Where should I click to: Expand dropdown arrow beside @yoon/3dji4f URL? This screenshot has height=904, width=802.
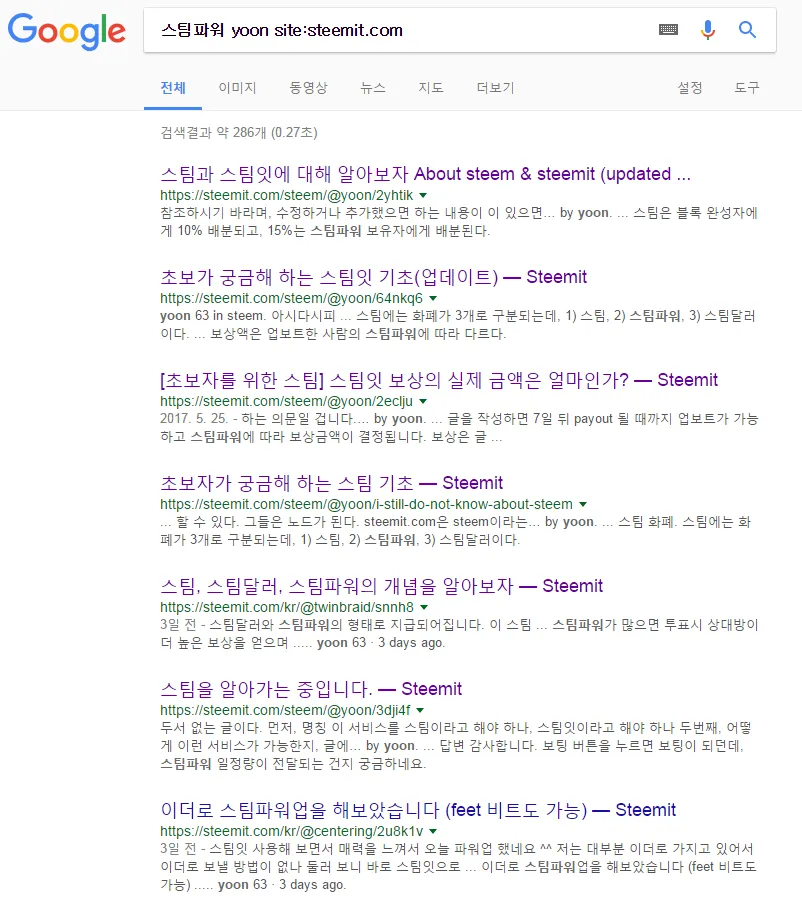[420, 710]
